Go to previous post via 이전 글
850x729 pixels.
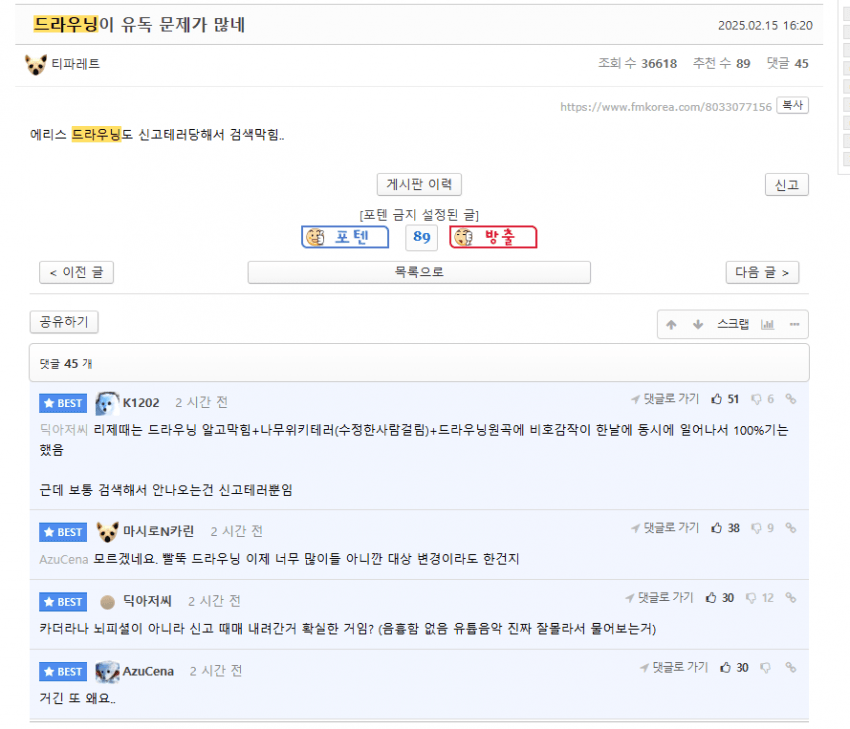point(76,272)
